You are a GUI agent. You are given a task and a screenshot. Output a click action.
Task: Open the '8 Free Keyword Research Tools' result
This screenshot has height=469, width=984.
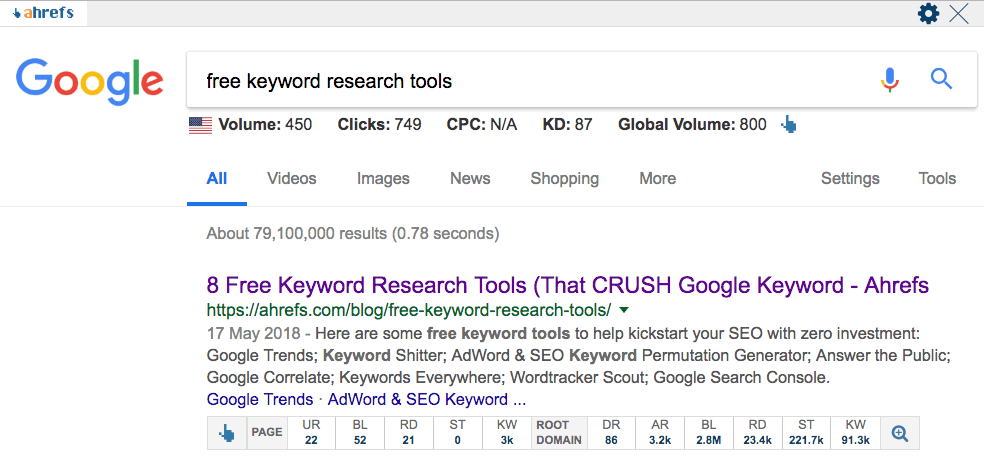[567, 285]
